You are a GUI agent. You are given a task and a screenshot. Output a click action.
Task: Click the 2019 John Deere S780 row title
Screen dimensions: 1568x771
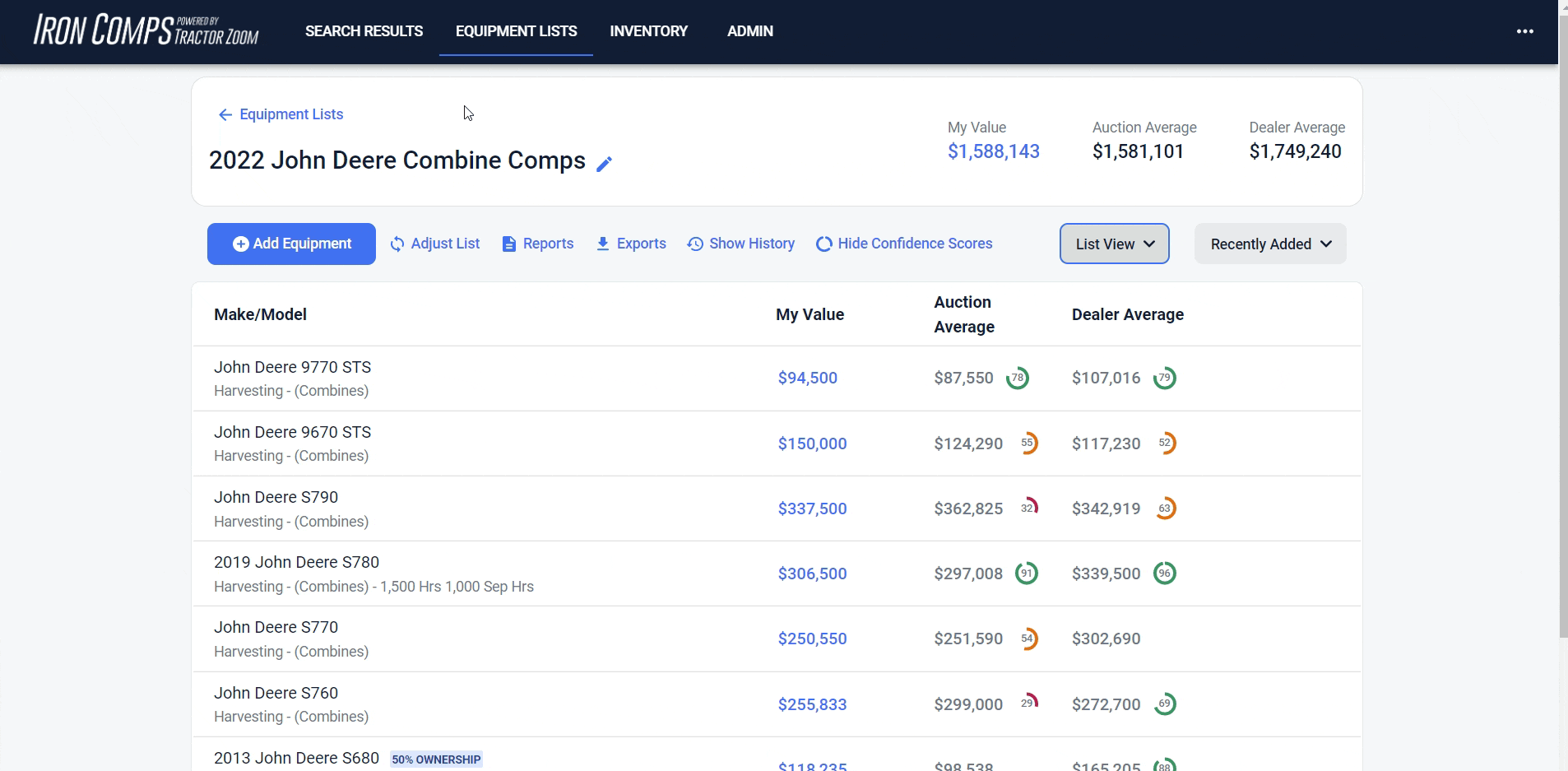(x=296, y=562)
